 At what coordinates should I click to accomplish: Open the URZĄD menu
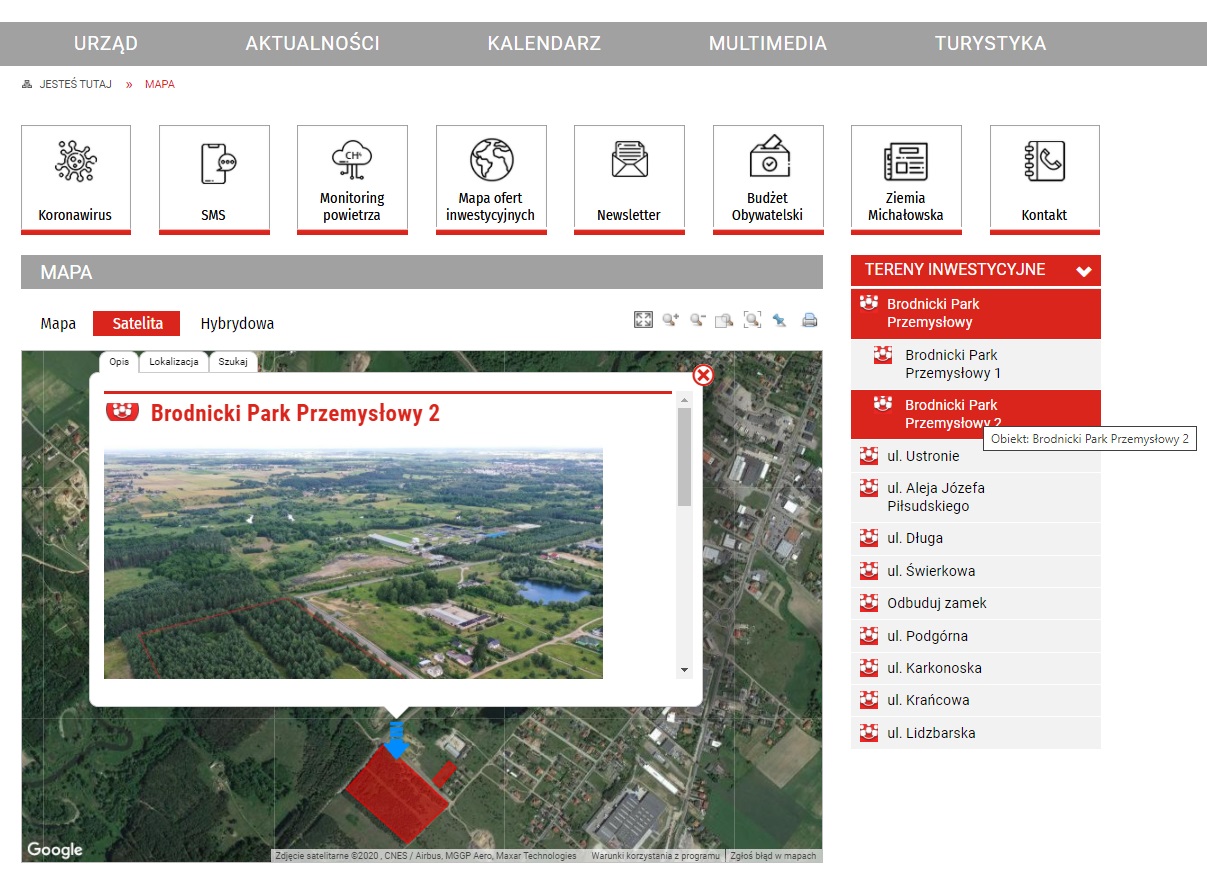point(106,43)
